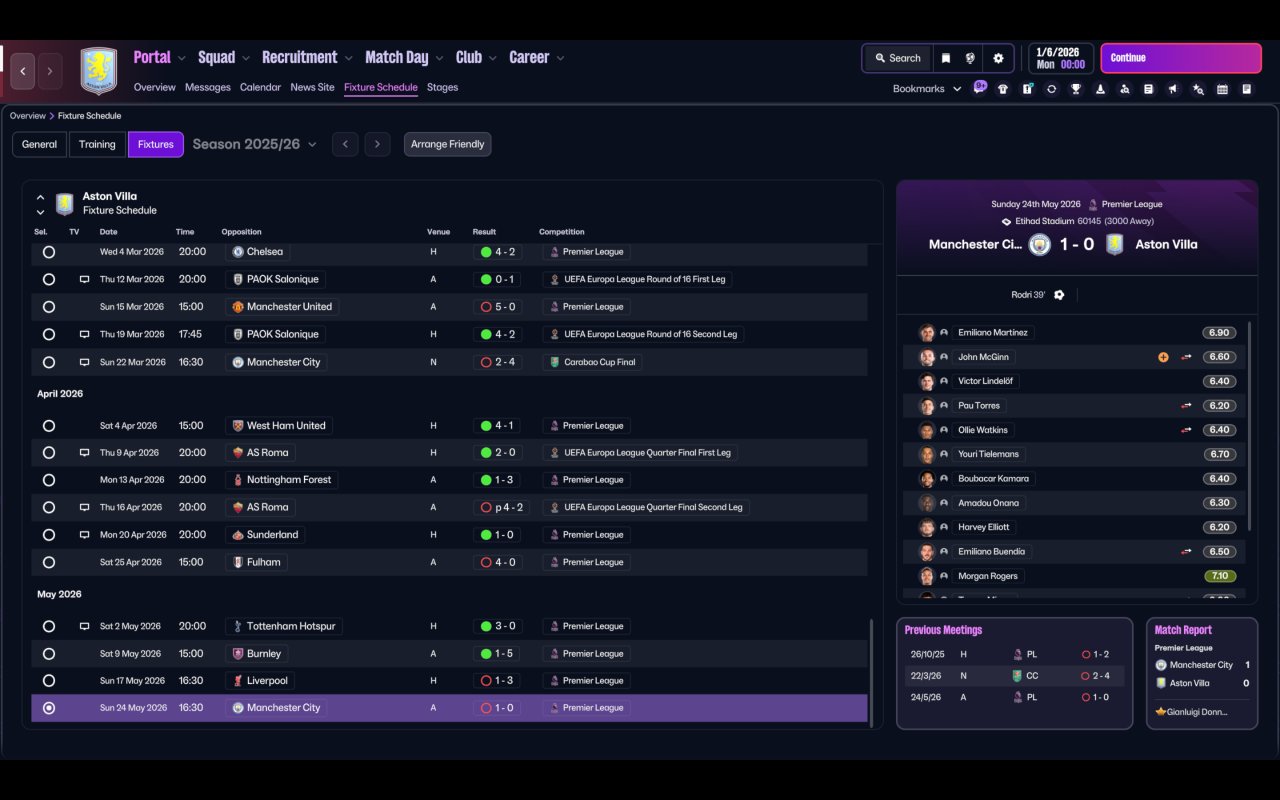This screenshot has width=1280, height=800.
Task: Open the bookmark flag icon beside Search
Action: click(945, 58)
